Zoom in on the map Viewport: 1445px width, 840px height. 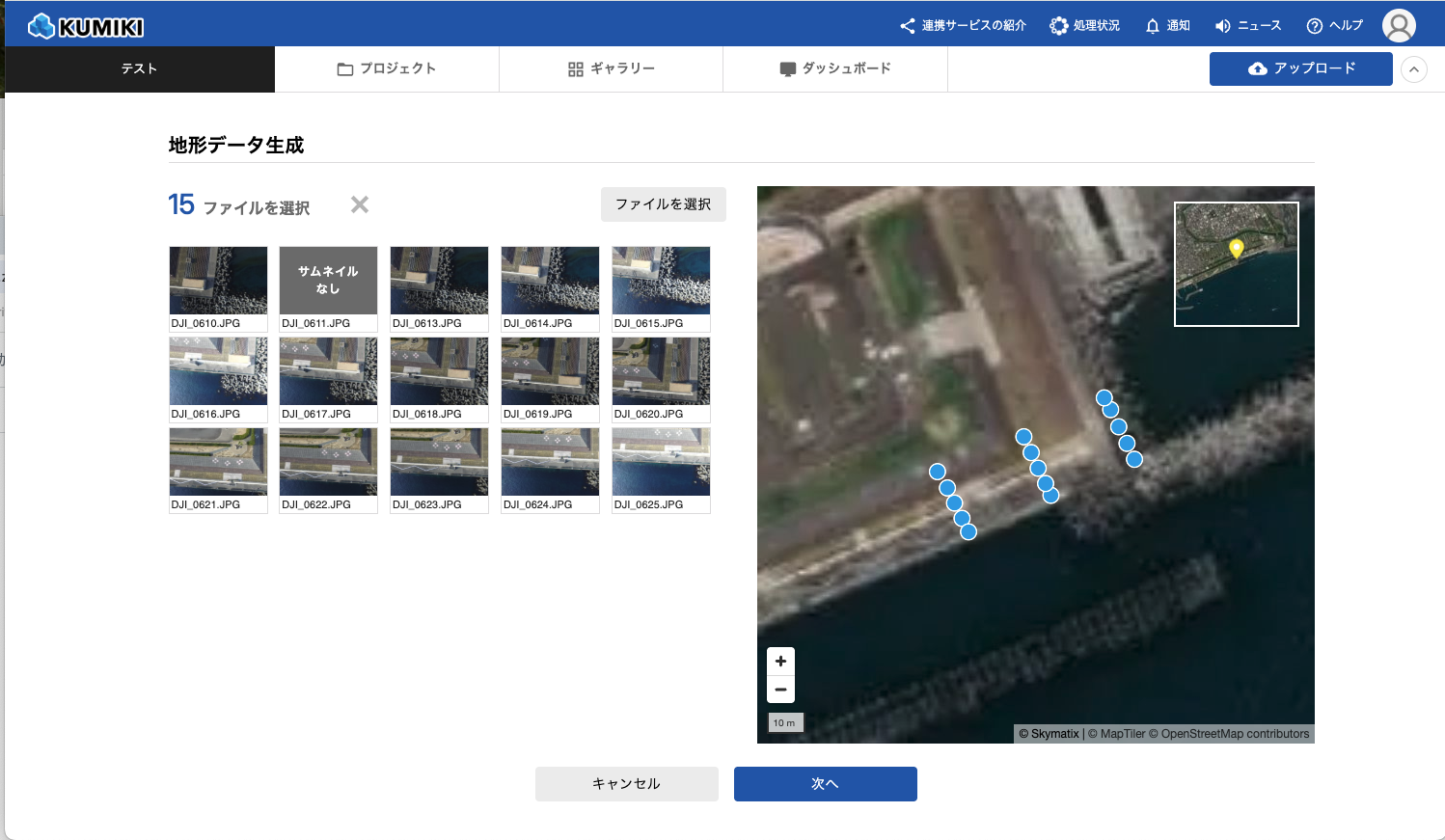[x=780, y=662]
